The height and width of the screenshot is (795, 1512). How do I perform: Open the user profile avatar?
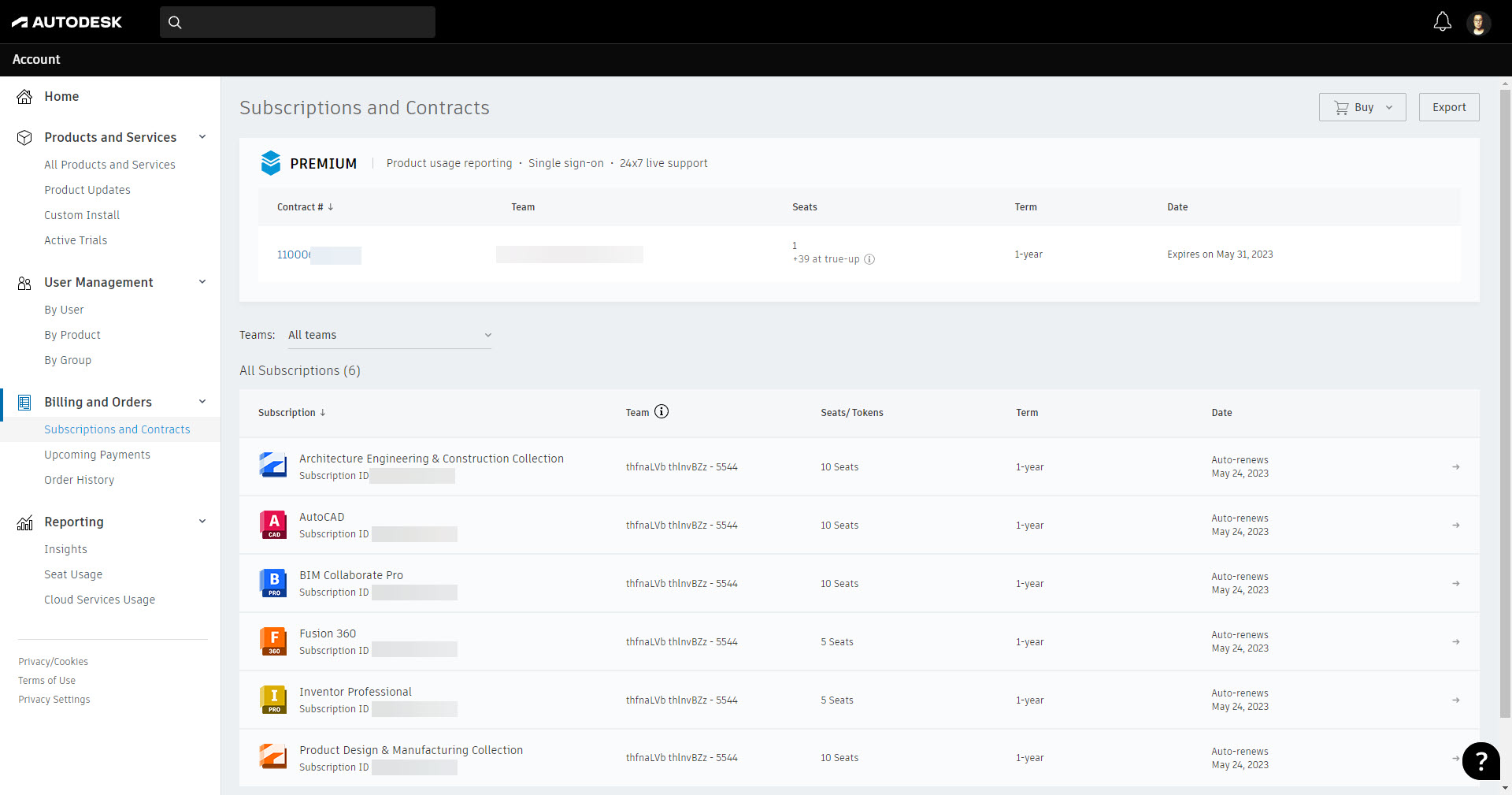pos(1478,23)
